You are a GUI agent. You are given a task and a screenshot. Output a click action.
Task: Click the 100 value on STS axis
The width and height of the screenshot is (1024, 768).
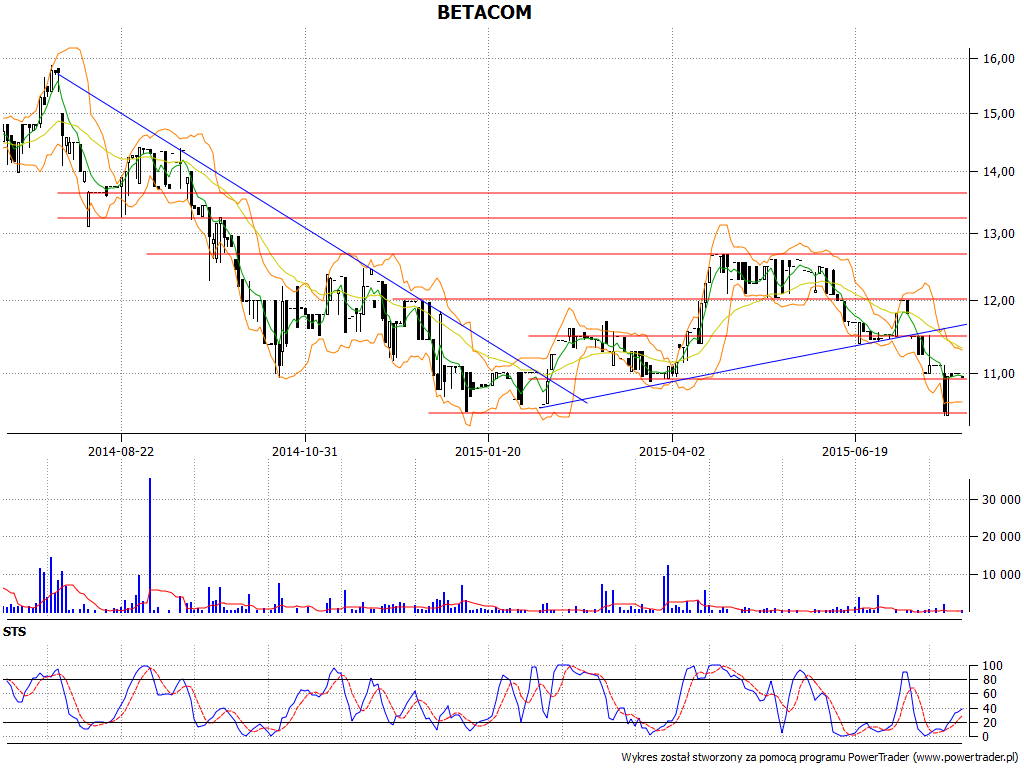coord(992,666)
